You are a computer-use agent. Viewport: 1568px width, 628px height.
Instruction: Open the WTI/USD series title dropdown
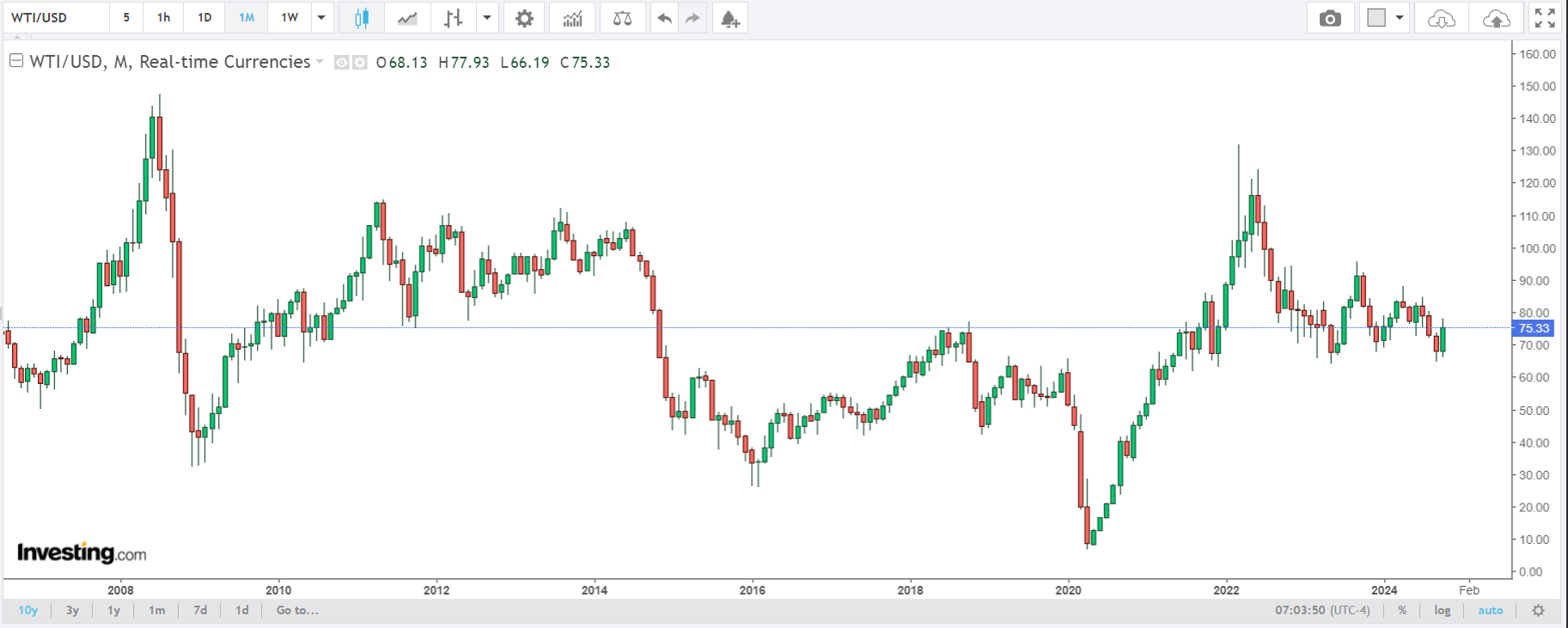(x=320, y=62)
